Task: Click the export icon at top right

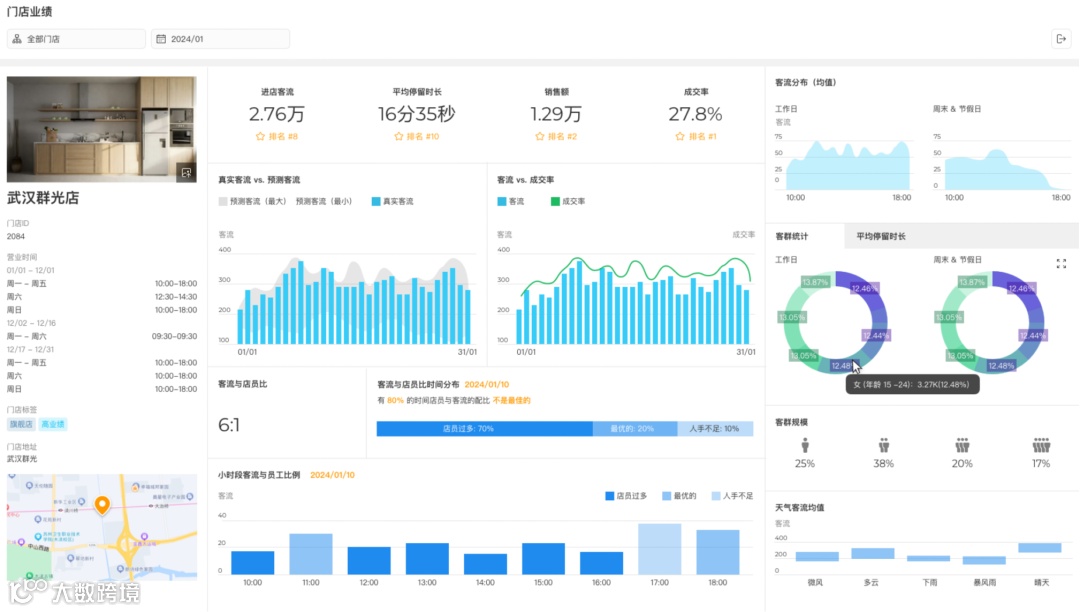Action: pos(1061,39)
